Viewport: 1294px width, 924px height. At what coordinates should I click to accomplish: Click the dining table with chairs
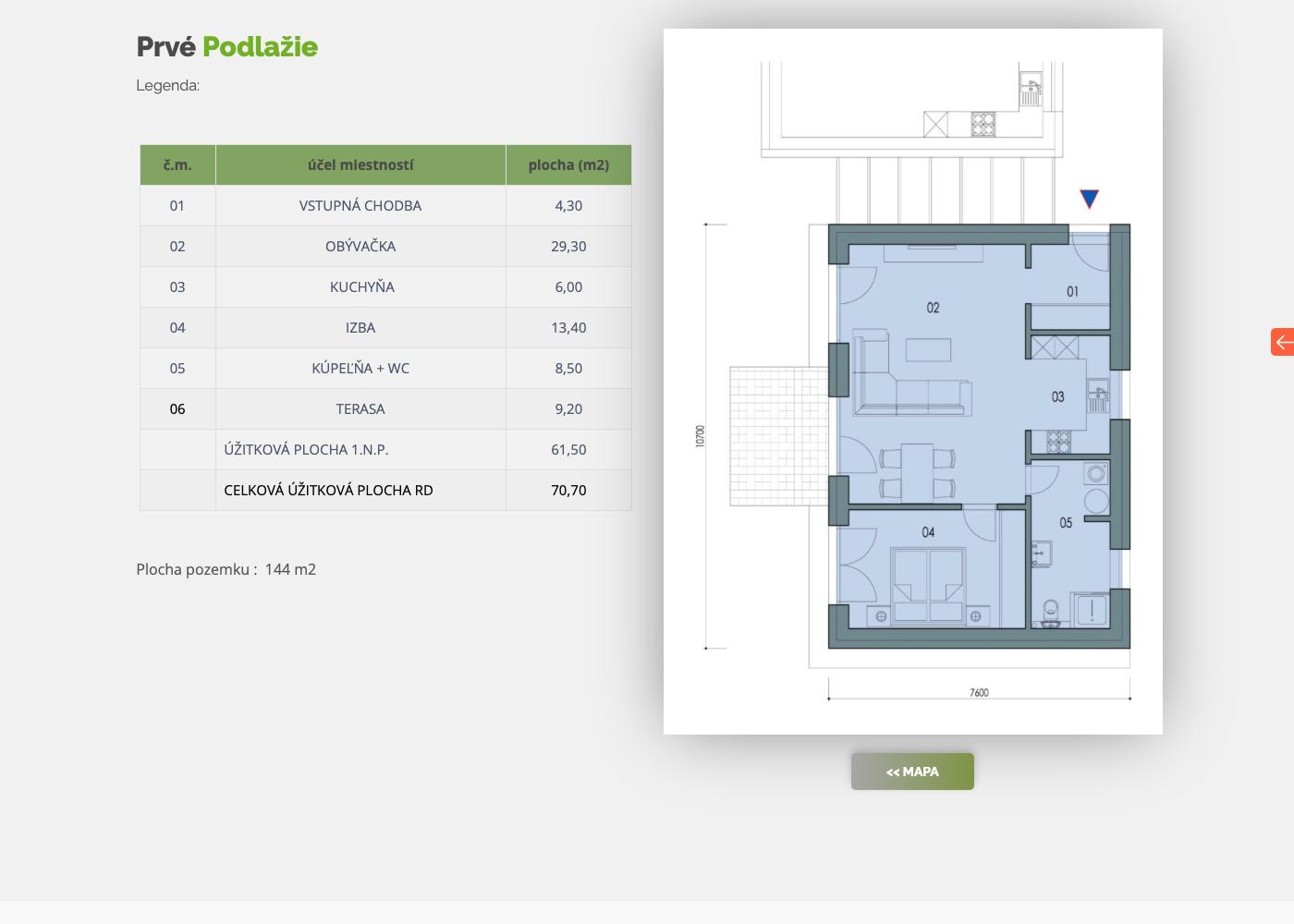[917, 471]
